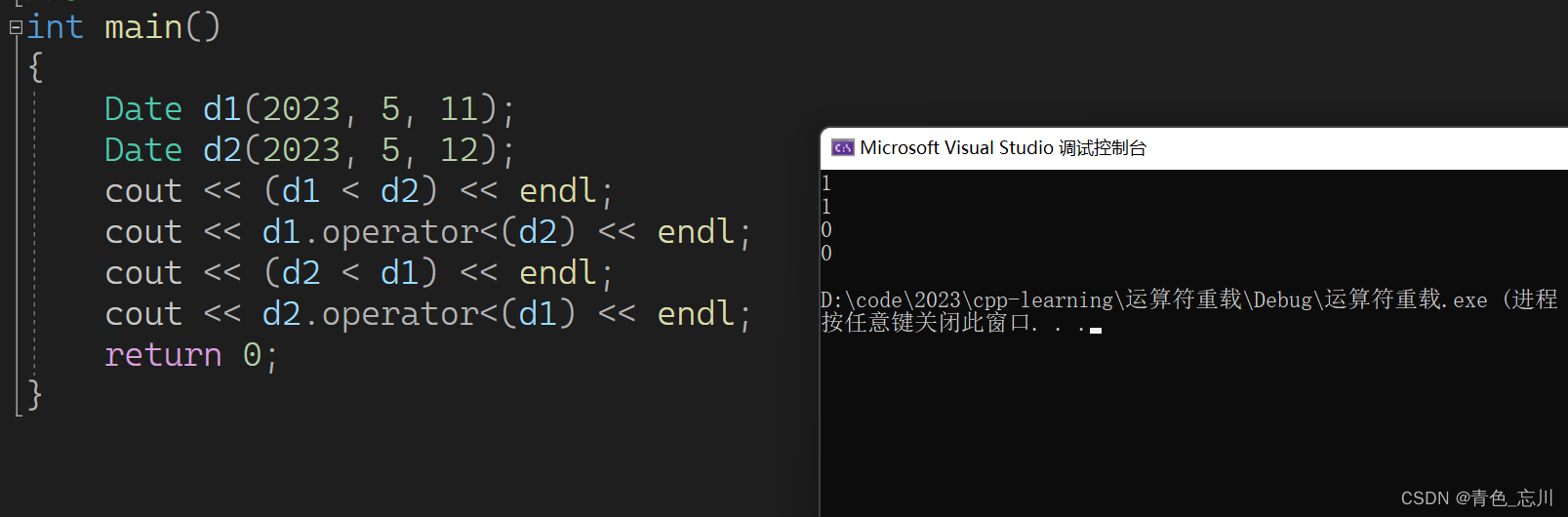Click the main function name
The width and height of the screenshot is (1568, 517).
click(x=143, y=27)
